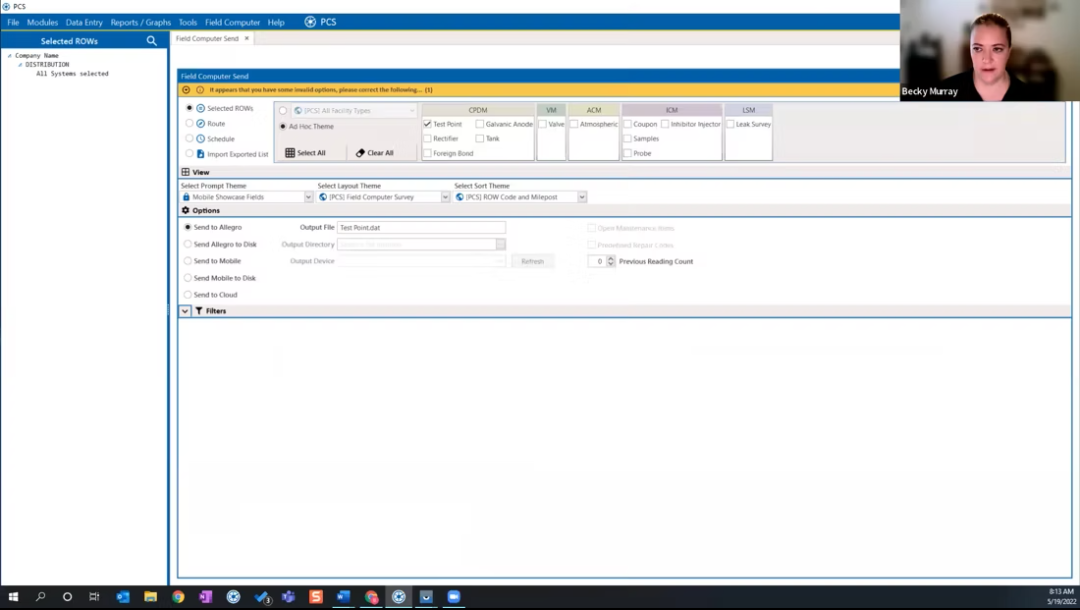Open Slack from the Windows taskbar

pos(315,597)
